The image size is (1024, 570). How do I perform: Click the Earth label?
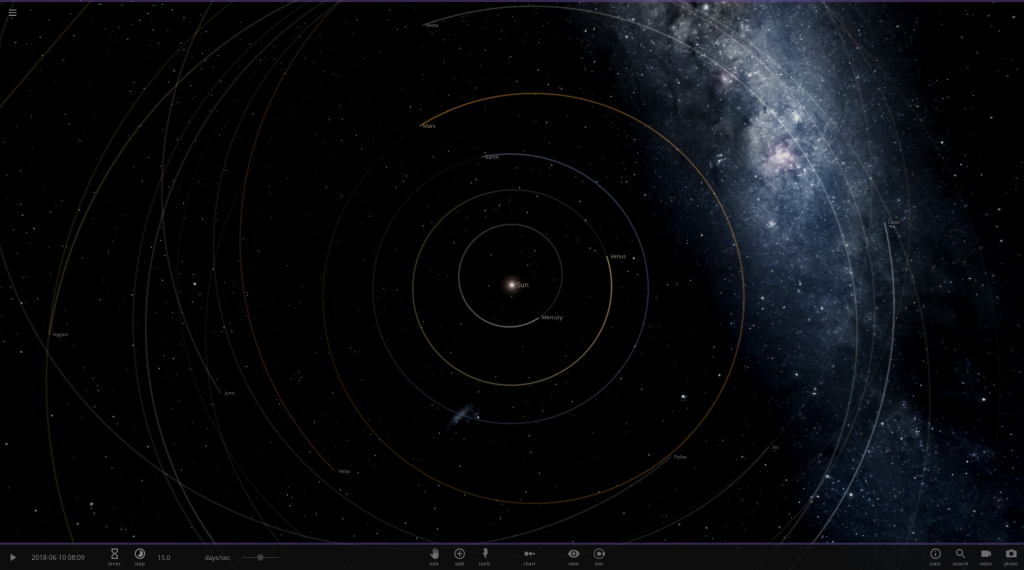click(492, 157)
